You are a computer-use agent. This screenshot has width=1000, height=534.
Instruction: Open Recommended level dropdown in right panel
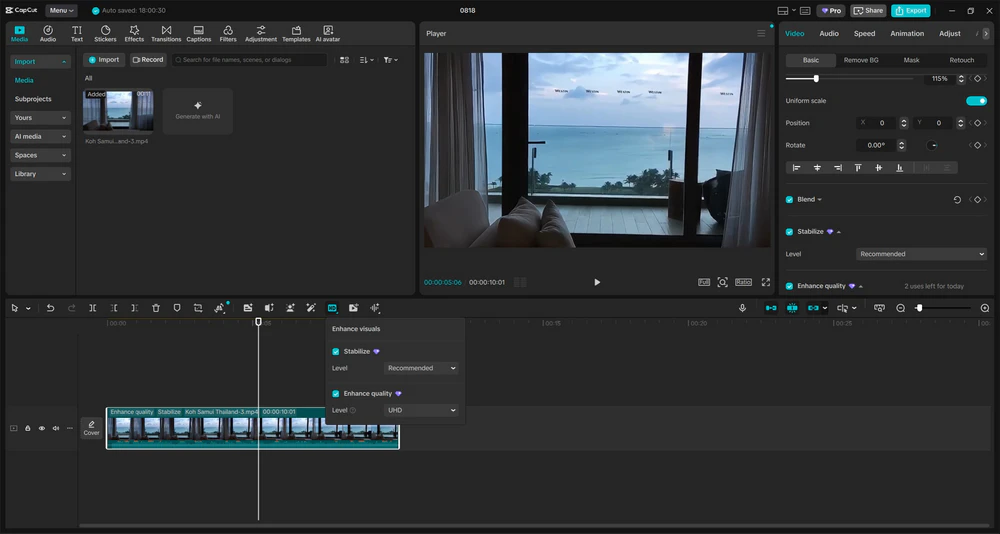coord(922,254)
